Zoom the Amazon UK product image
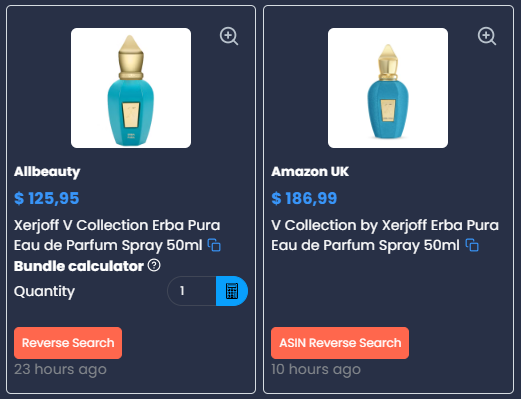This screenshot has height=399, width=521. coord(487,36)
